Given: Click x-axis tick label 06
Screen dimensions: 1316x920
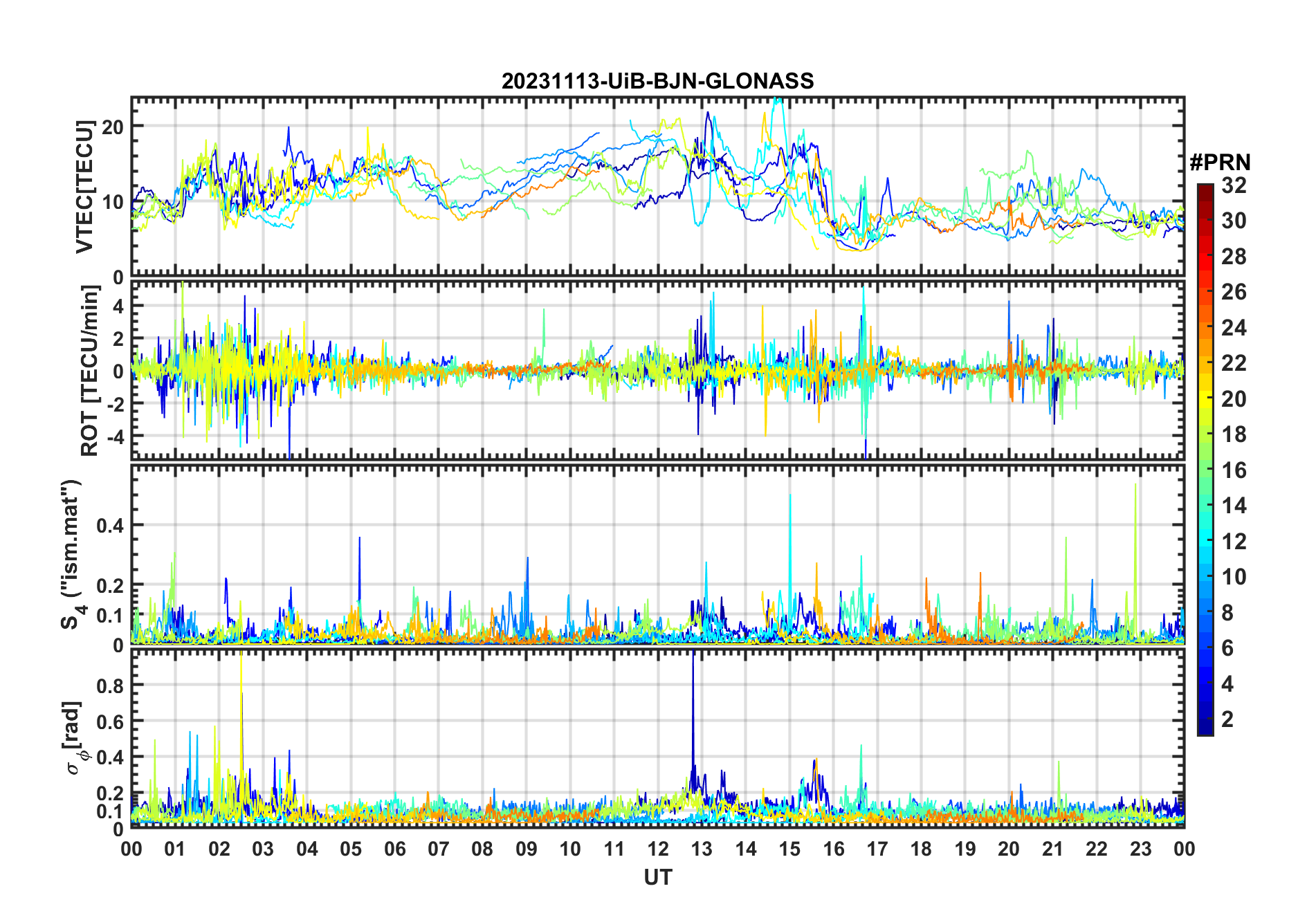Looking at the screenshot, I should coord(395,849).
